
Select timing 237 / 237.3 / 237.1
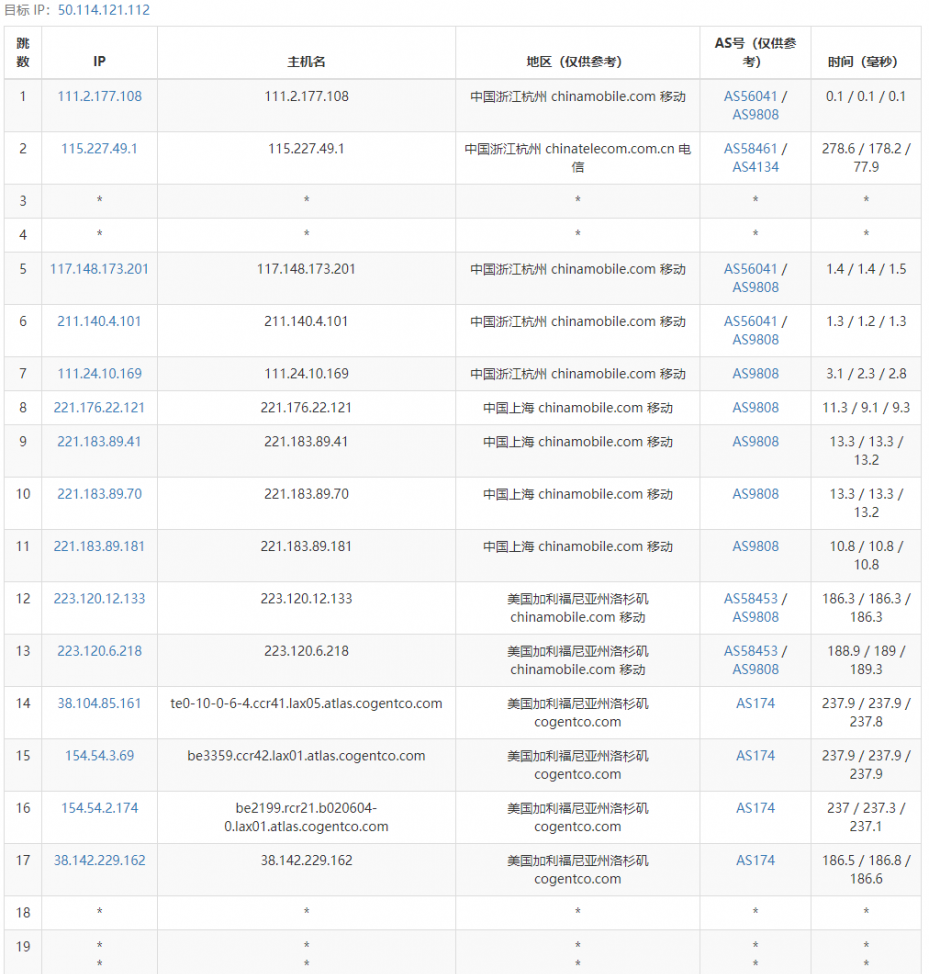pos(866,817)
